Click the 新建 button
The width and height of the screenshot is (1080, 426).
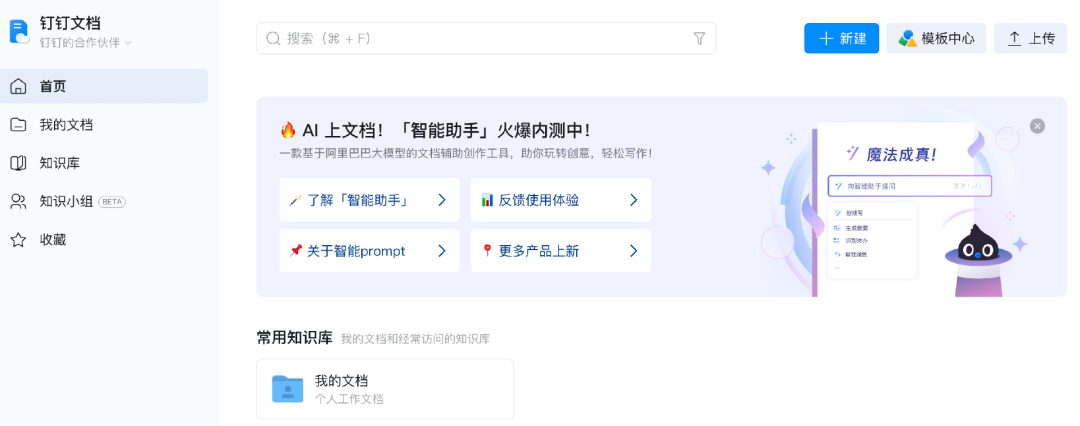pyautogui.click(x=842, y=38)
